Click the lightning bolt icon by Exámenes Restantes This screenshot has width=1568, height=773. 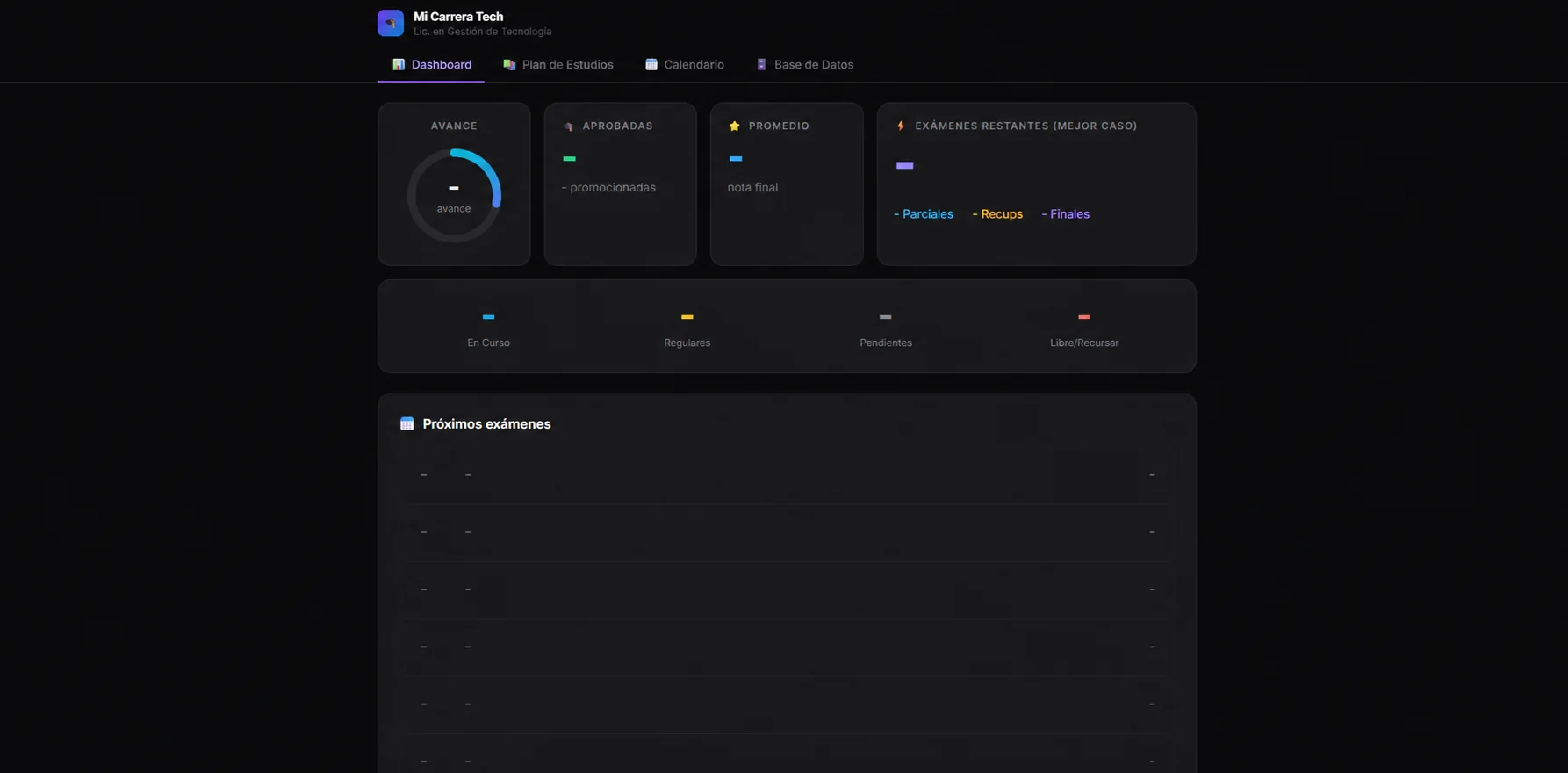[901, 126]
